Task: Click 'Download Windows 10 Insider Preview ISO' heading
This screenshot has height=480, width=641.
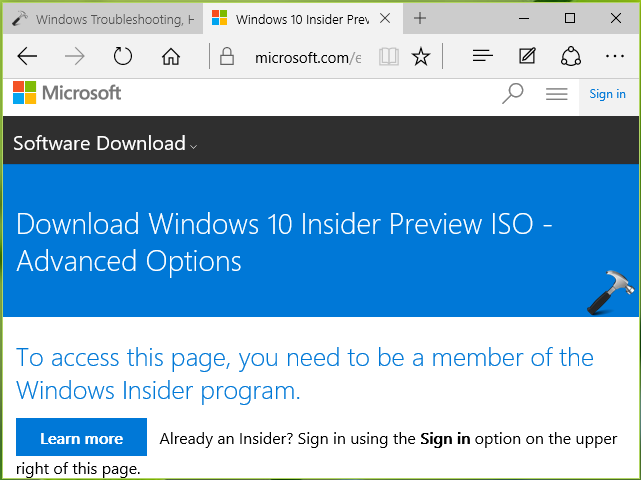Action: point(284,242)
